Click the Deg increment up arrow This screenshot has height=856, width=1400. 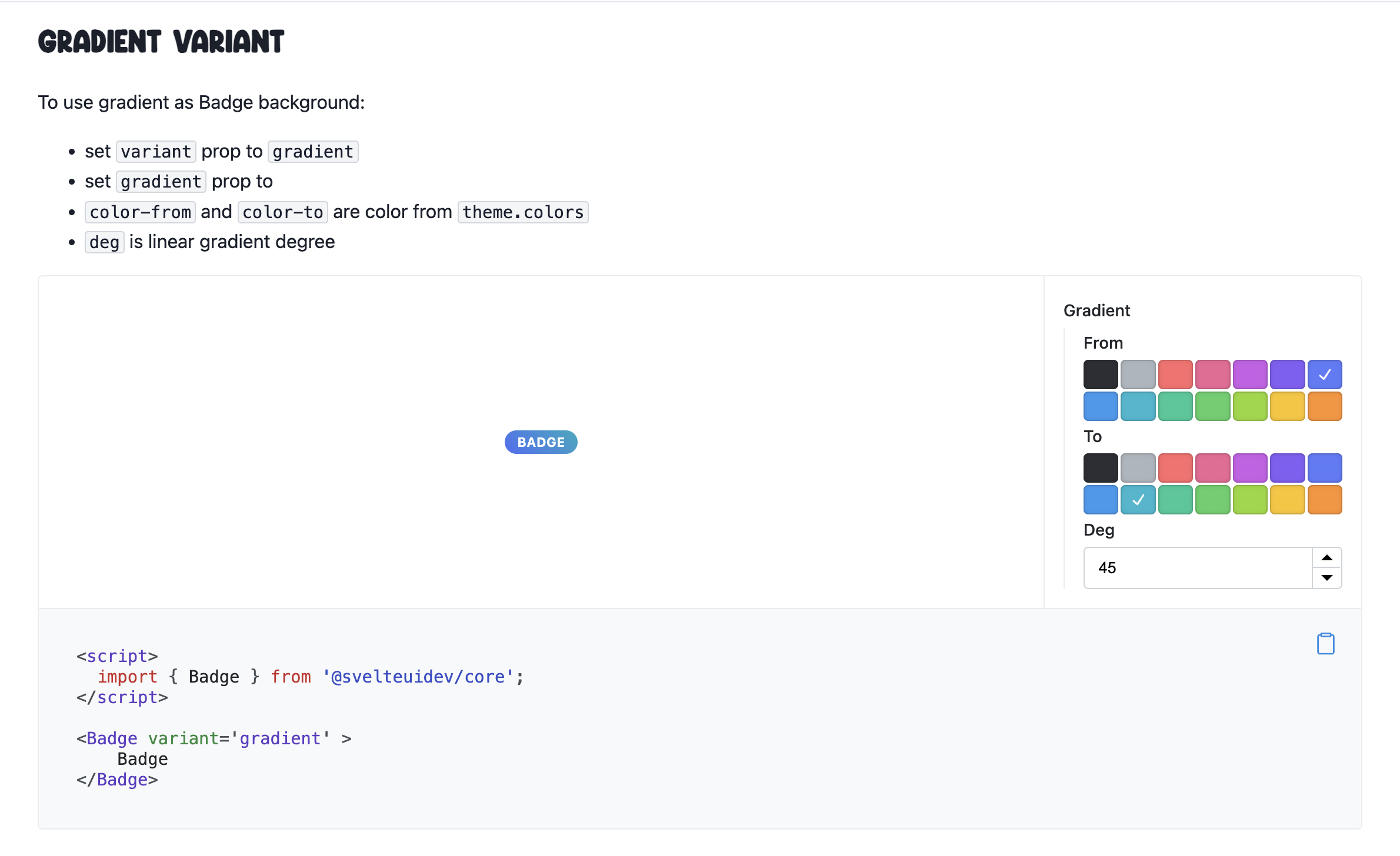[1327, 557]
